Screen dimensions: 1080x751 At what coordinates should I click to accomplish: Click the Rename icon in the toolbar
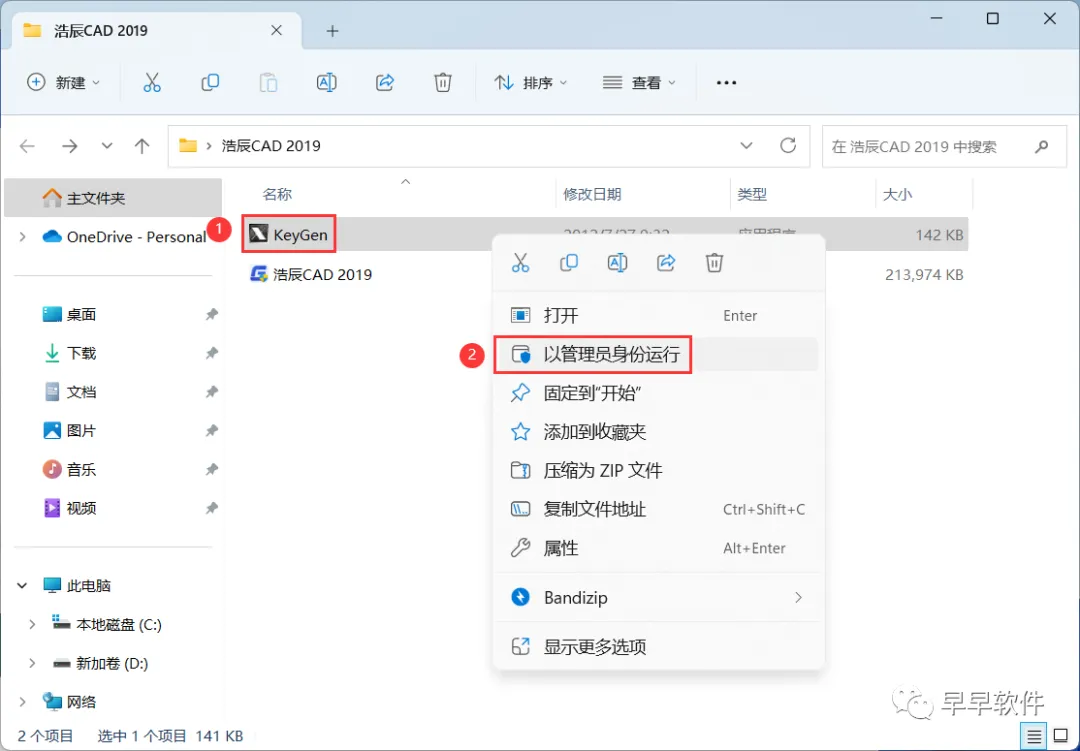click(326, 83)
